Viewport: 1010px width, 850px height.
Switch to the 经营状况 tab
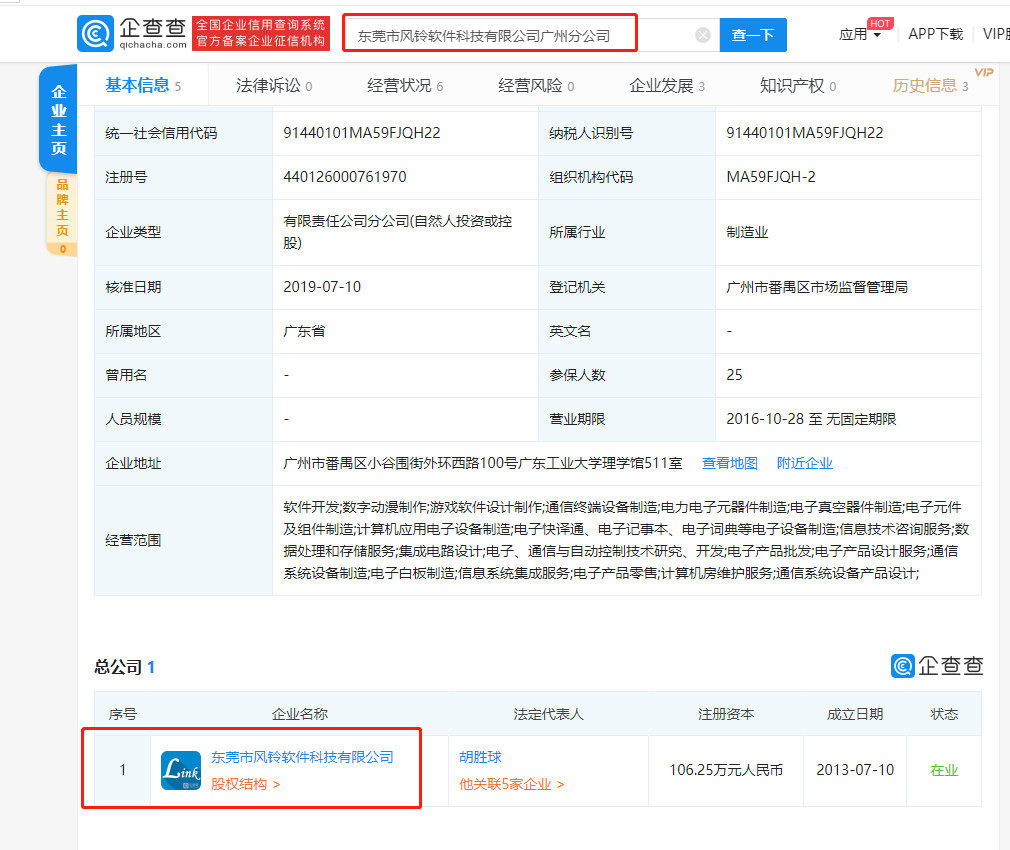pos(405,85)
